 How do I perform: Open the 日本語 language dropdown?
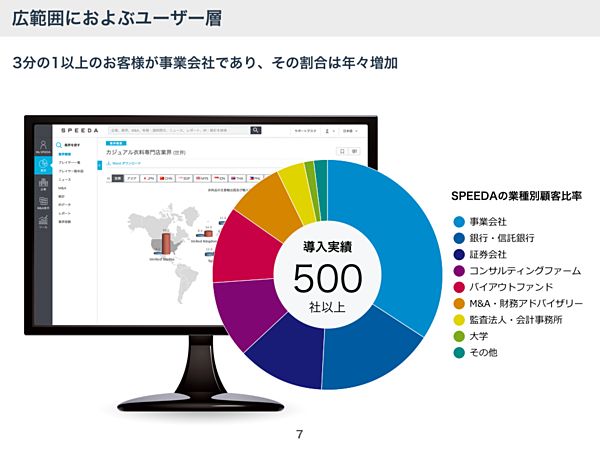point(348,130)
